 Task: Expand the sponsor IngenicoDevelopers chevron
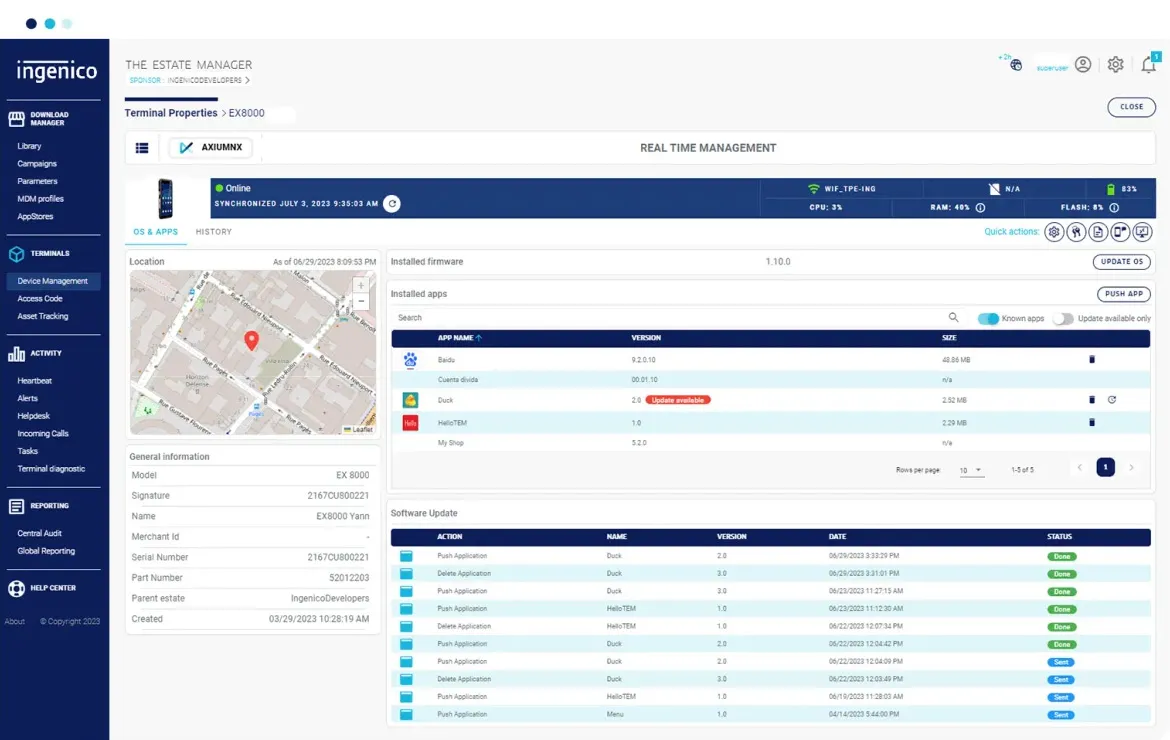pos(248,80)
